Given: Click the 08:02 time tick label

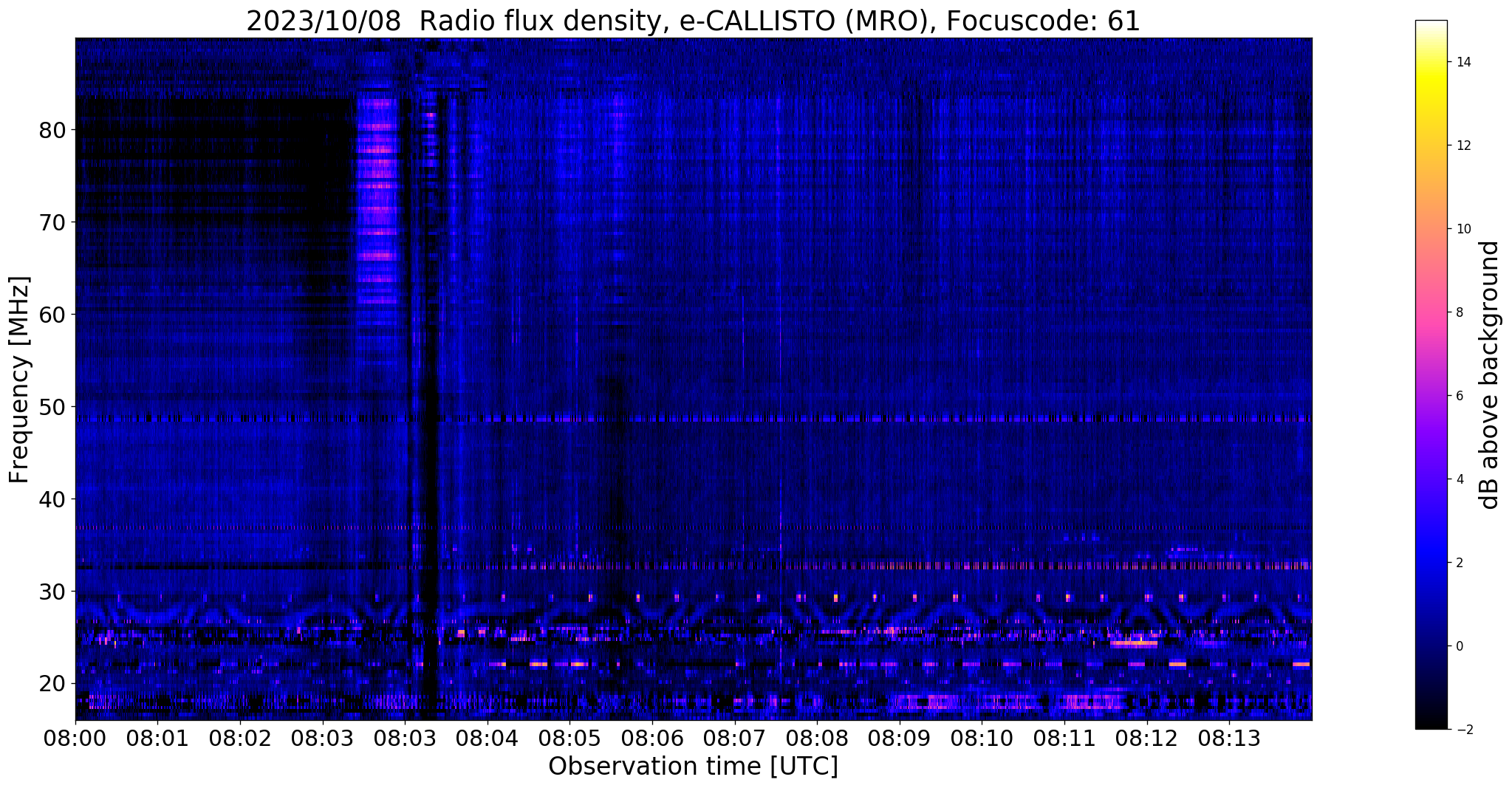Looking at the screenshot, I should coord(240,738).
